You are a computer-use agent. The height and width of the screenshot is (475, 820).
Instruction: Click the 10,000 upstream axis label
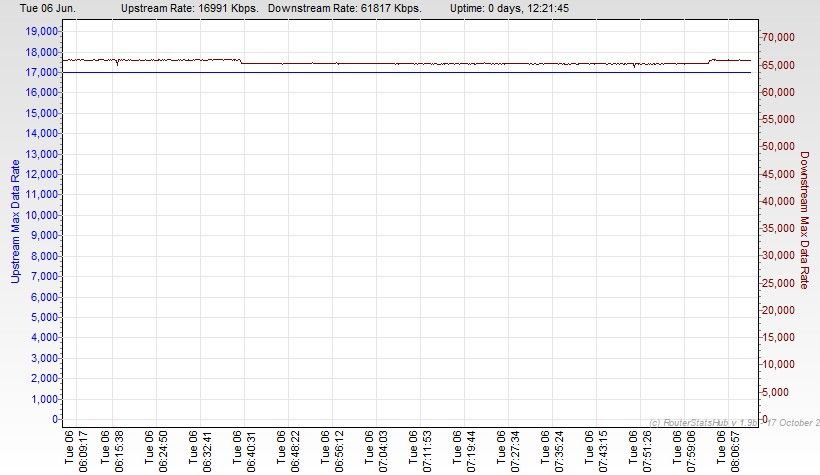click(x=41, y=215)
